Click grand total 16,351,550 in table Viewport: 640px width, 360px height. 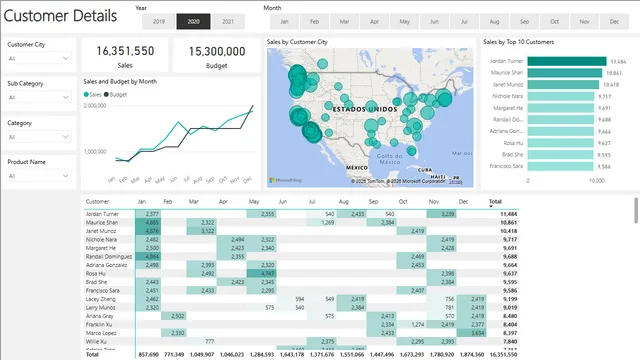tap(503, 354)
